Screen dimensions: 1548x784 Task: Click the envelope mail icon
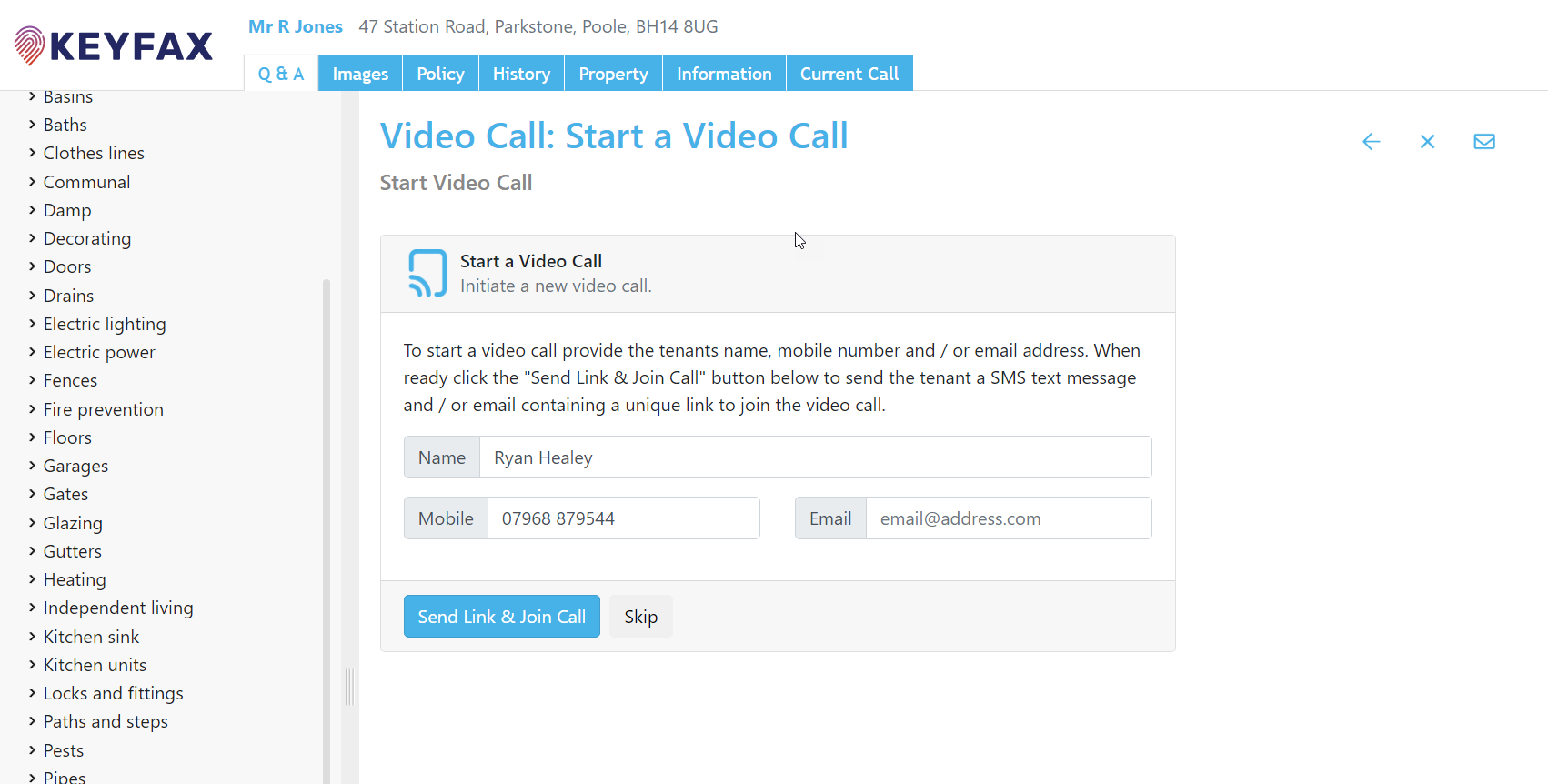(1483, 142)
